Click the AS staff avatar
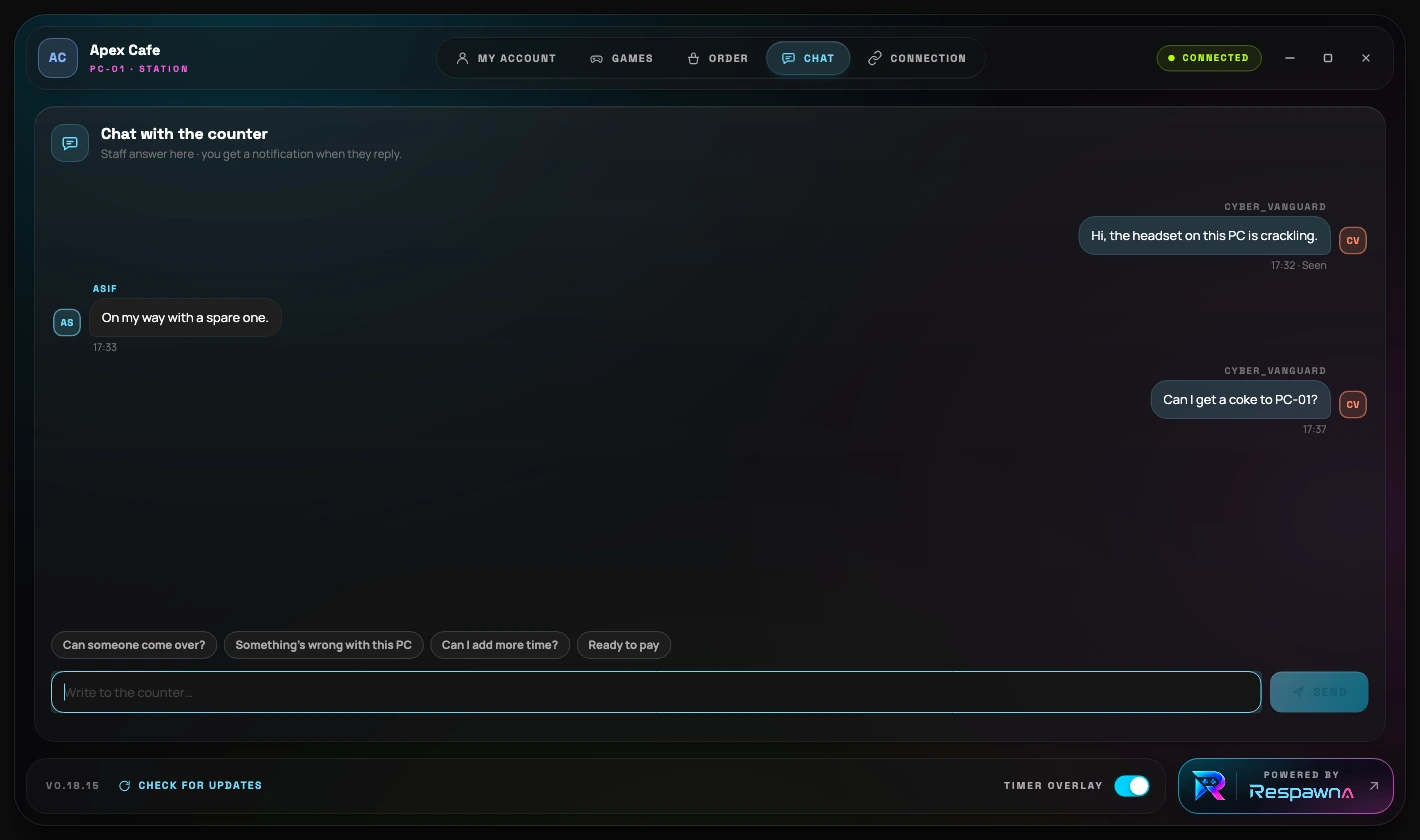This screenshot has width=1420, height=840. (67, 322)
